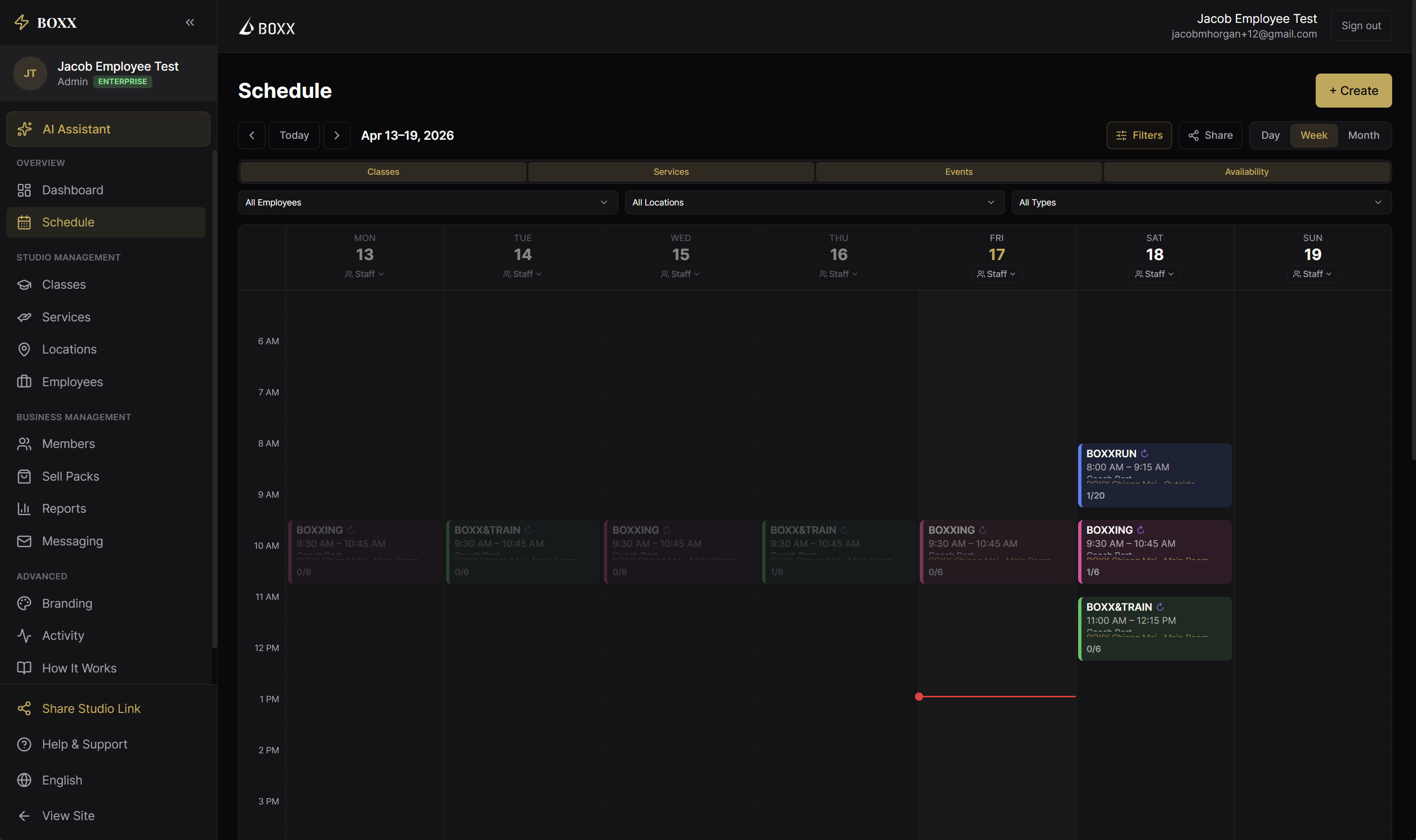Open the AI Assistant sparkle icon
Viewport: 1416px width, 840px height.
(24, 129)
